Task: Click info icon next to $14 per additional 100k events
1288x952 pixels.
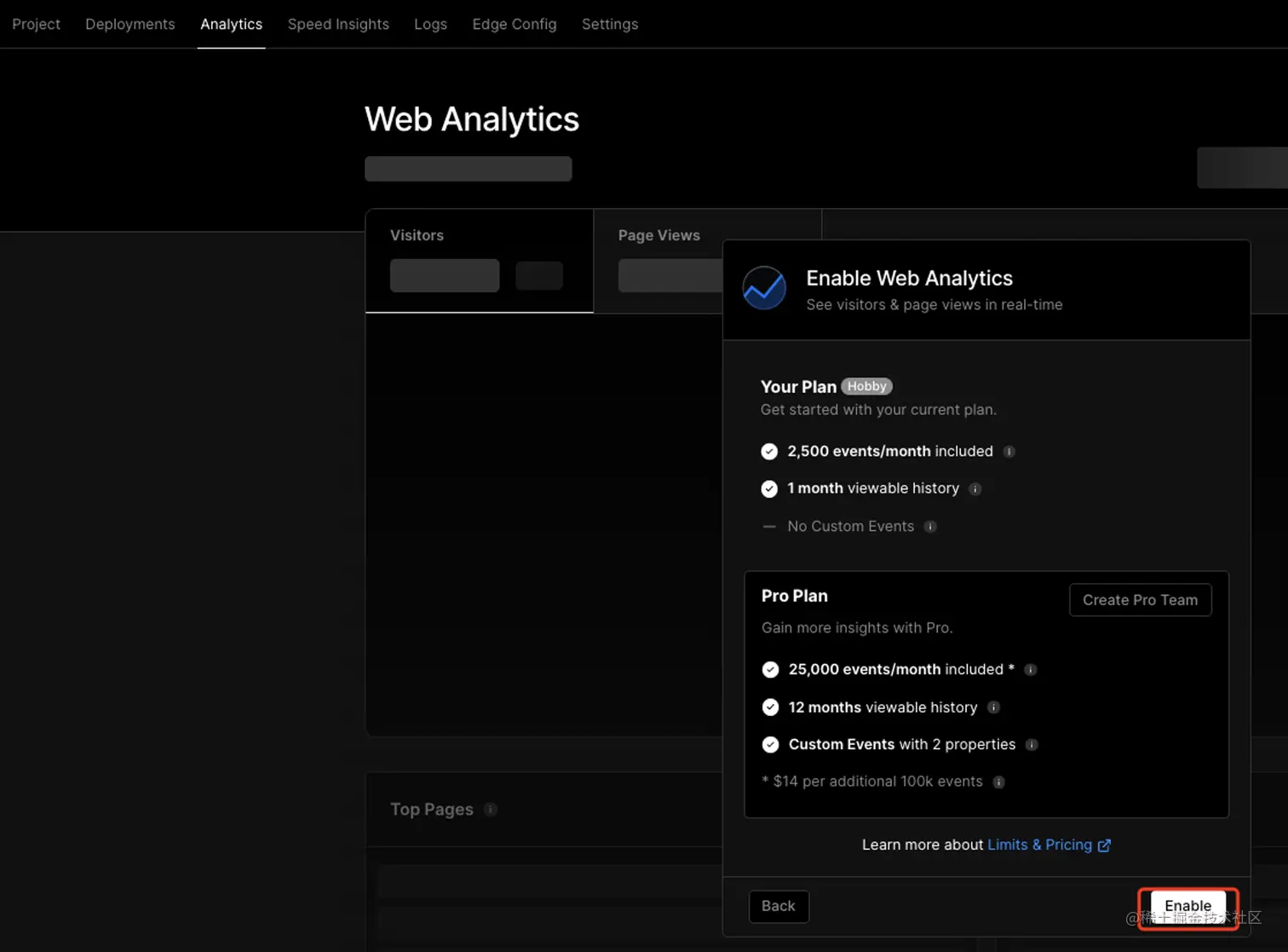Action: (998, 782)
